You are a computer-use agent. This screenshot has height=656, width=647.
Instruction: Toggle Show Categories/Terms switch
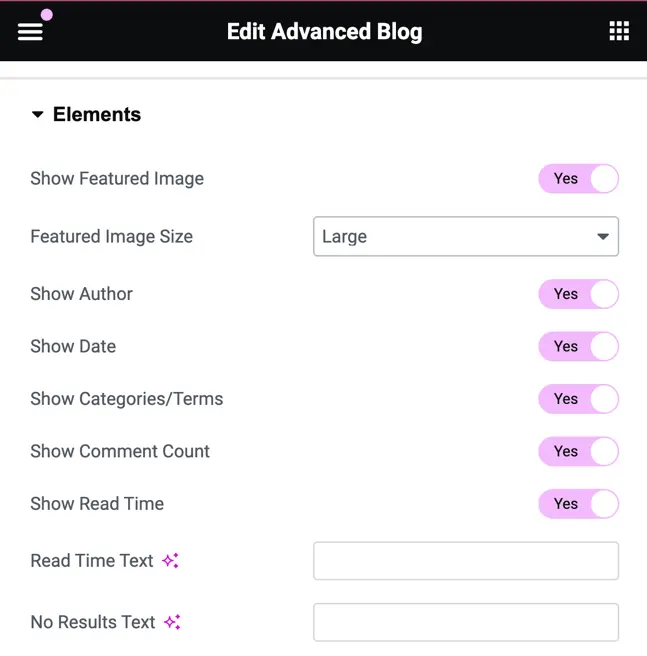(x=578, y=399)
